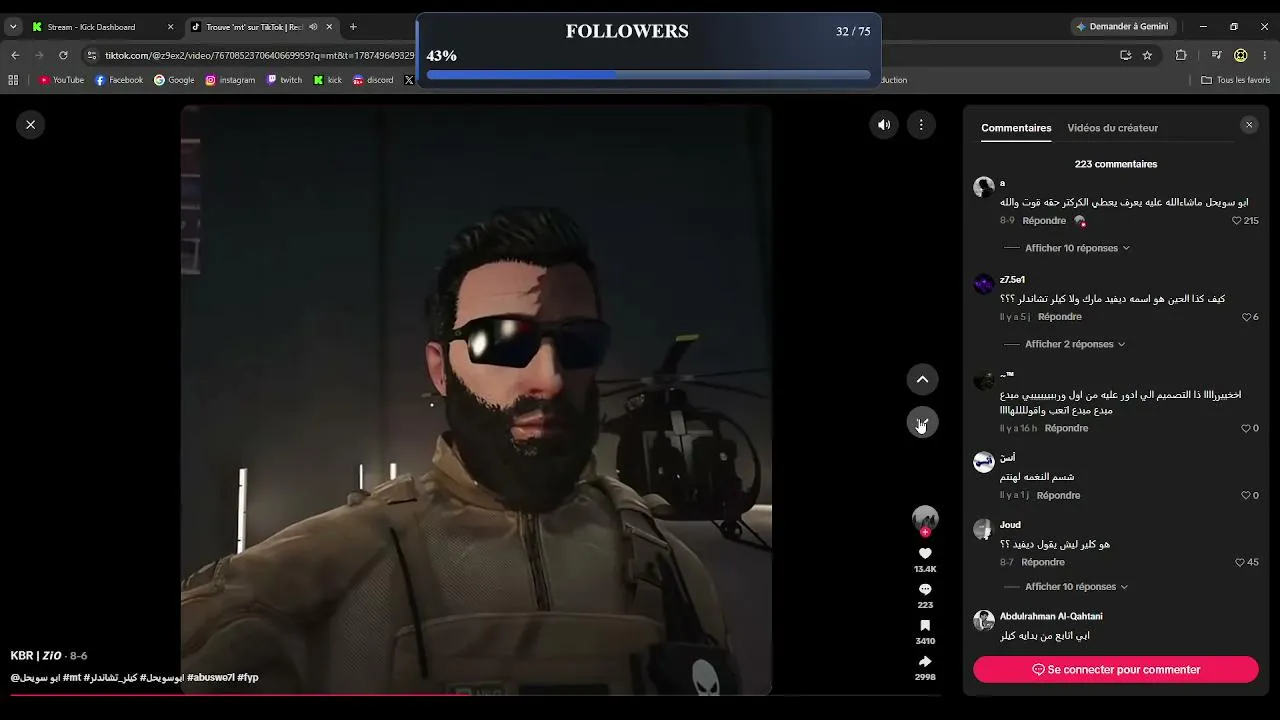Close the TikTok video viewer

pyautogui.click(x=30, y=125)
